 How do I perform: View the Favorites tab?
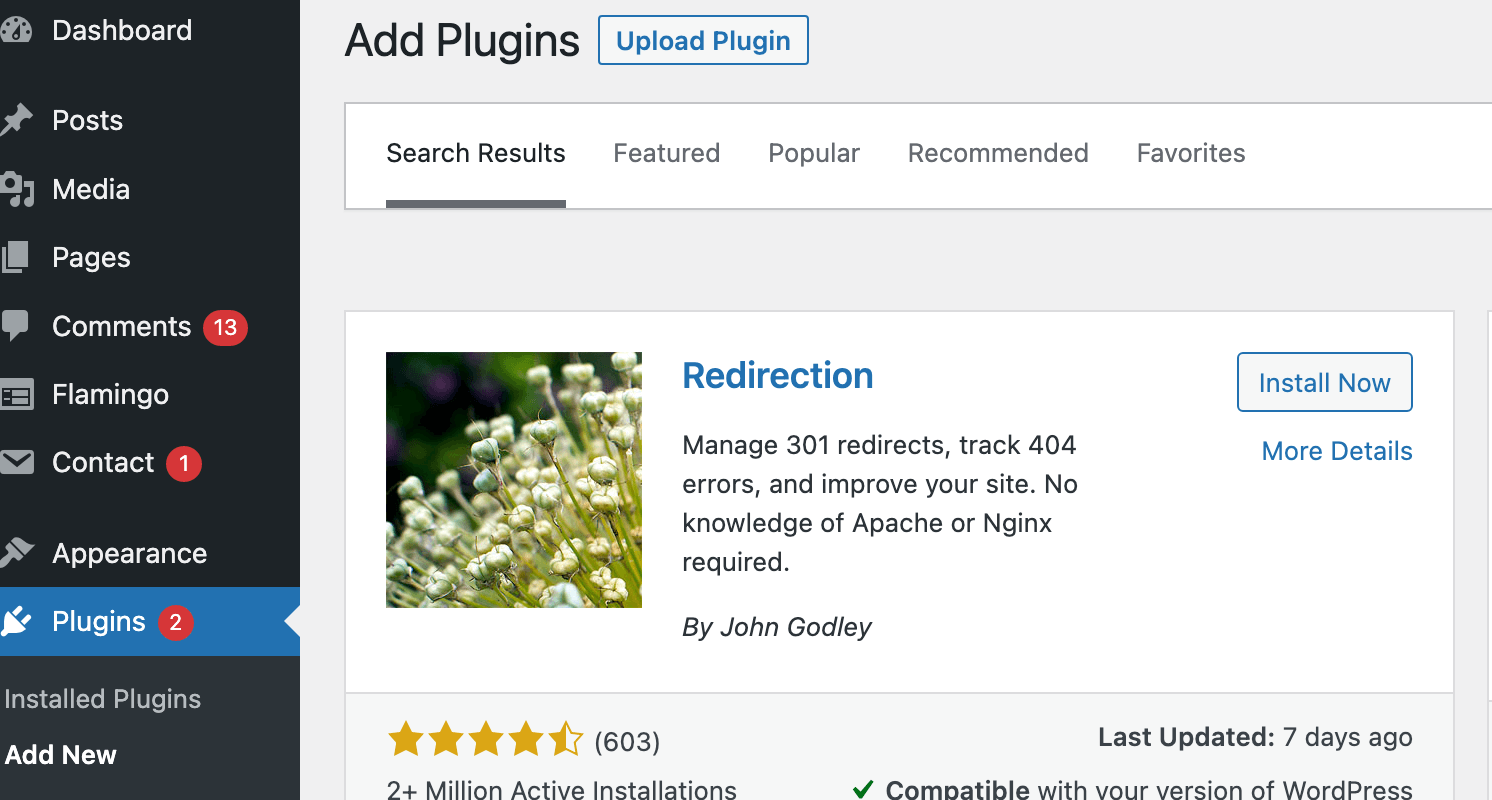tap(1191, 153)
